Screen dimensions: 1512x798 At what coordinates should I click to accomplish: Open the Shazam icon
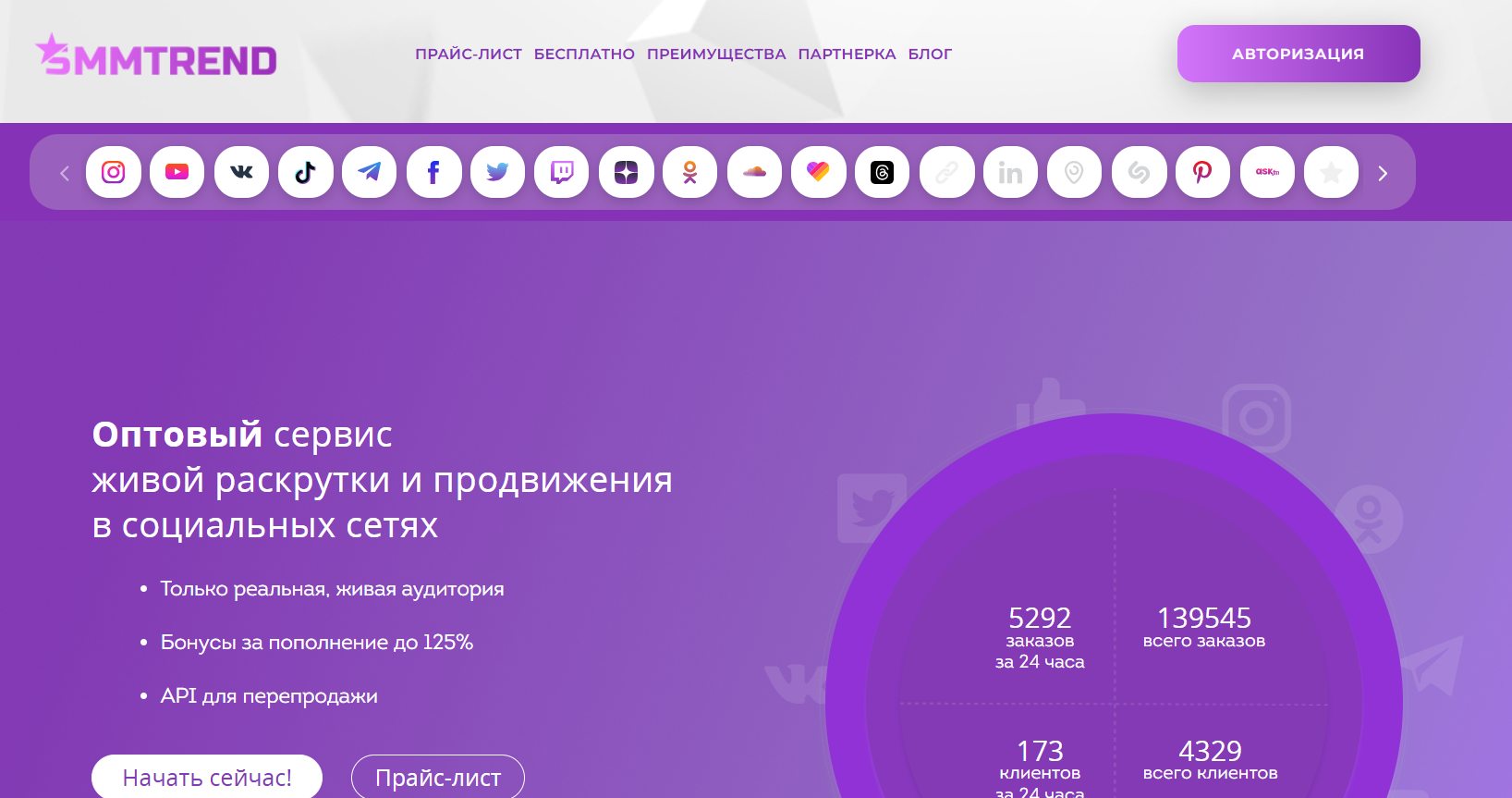tap(1139, 172)
